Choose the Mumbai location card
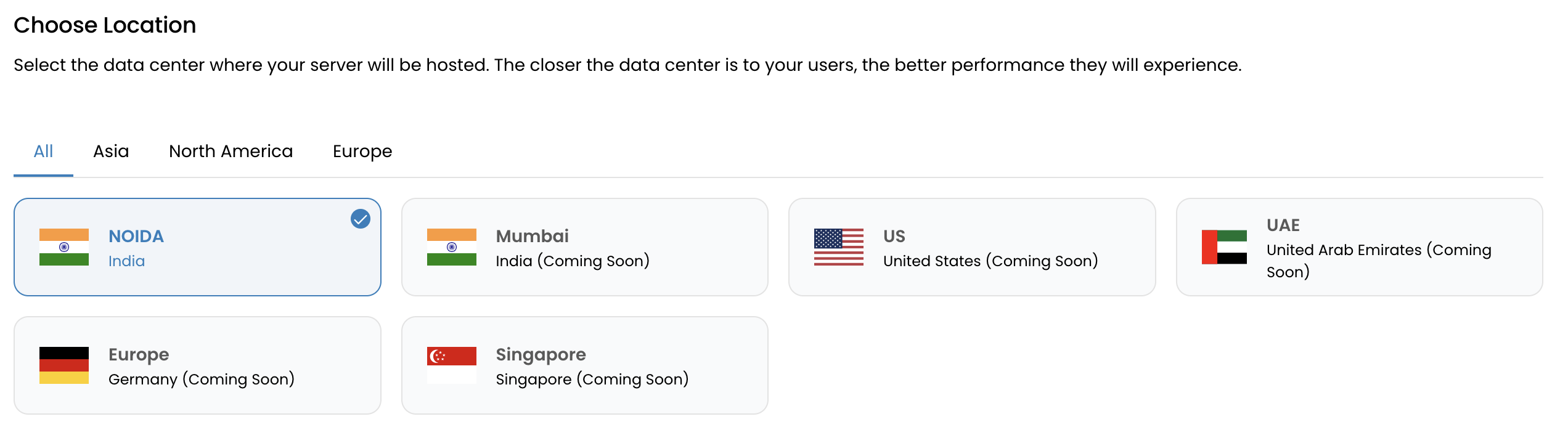 [585, 247]
